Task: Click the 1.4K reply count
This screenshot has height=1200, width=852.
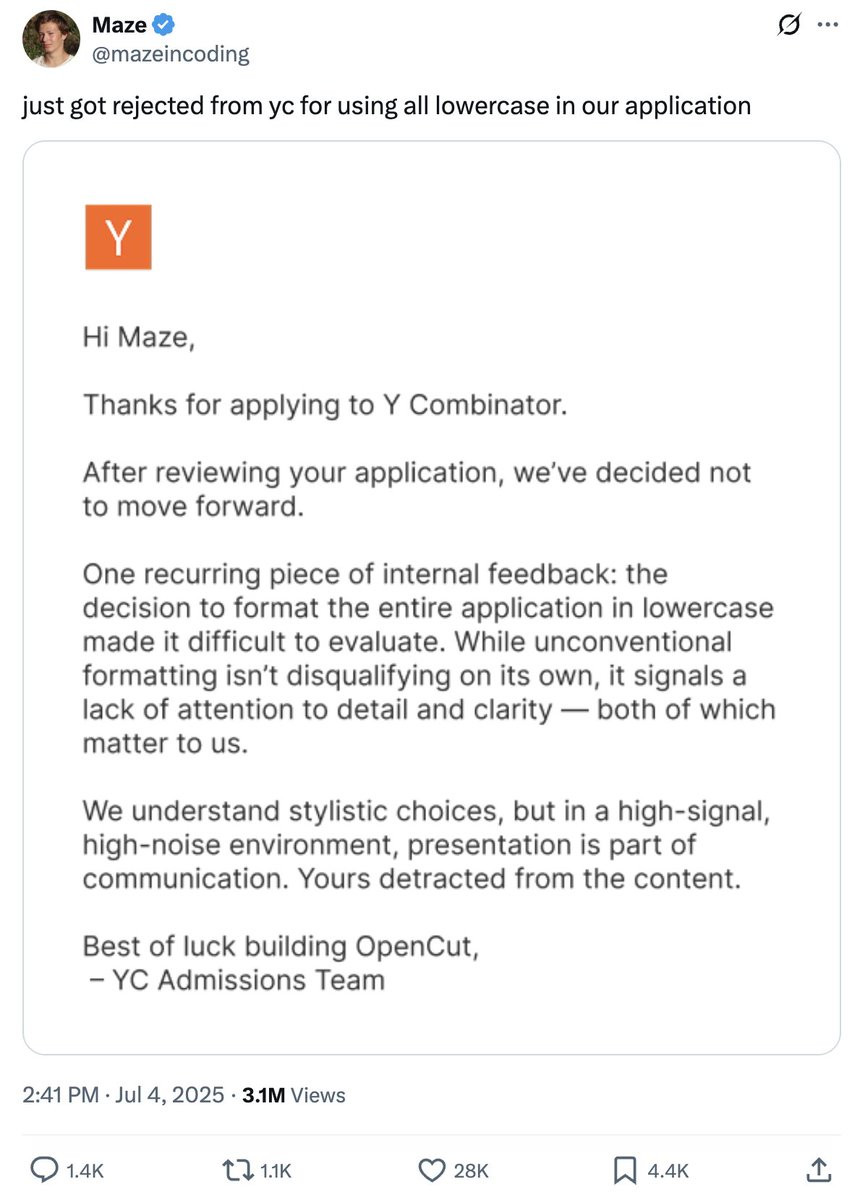Action: coord(85,1170)
